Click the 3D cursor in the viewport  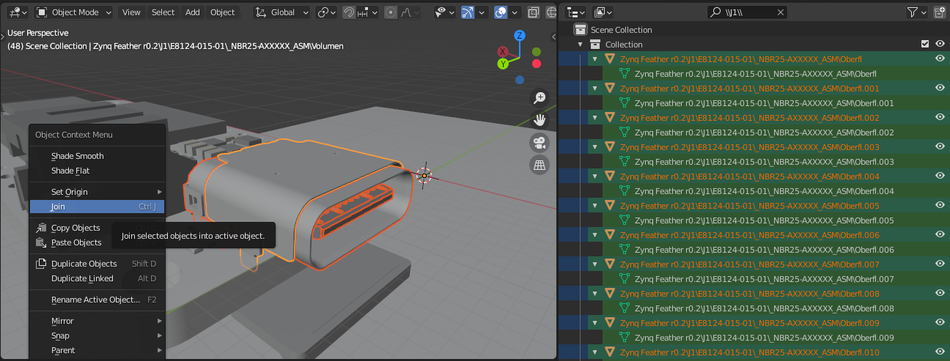pos(425,176)
